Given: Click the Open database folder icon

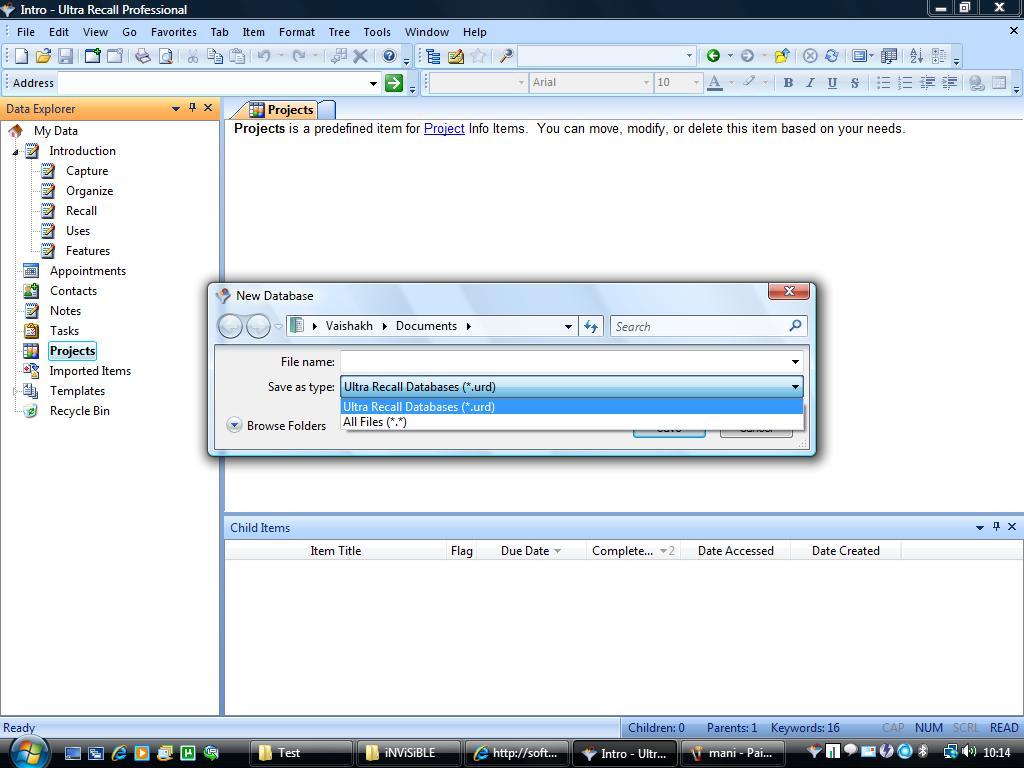Looking at the screenshot, I should 44,56.
